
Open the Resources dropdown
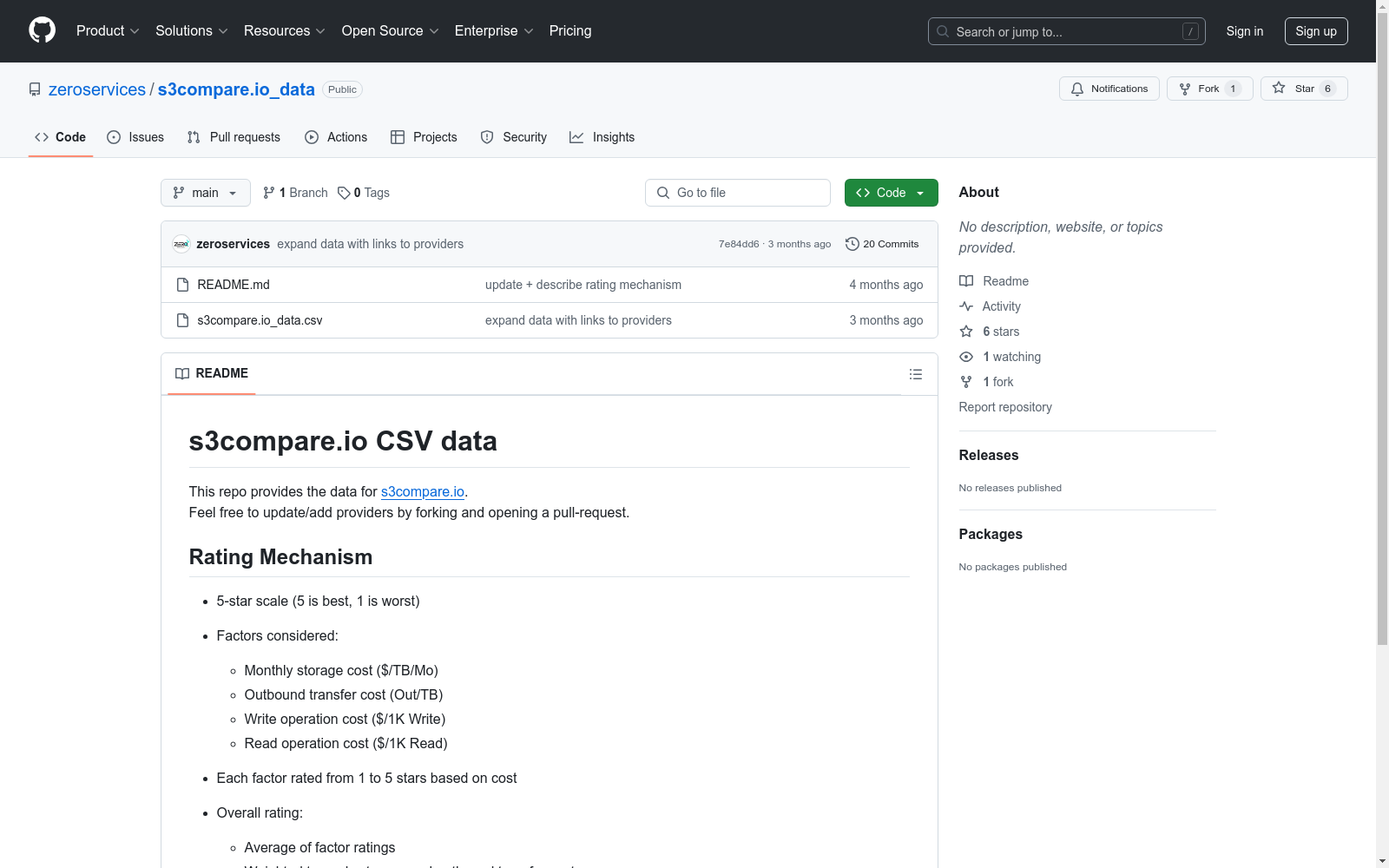(x=285, y=31)
